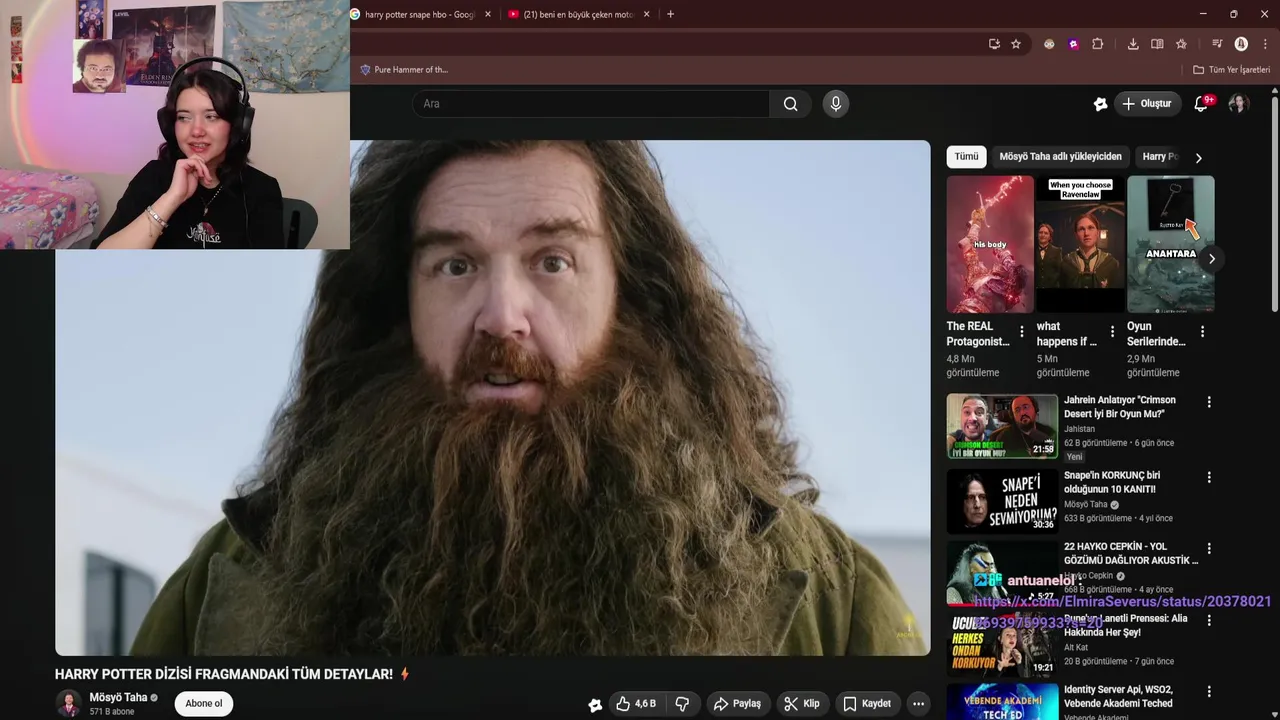Click the Ask sparkle icon beside Oluştur
Screen dimensions: 1280x720
(1100, 104)
